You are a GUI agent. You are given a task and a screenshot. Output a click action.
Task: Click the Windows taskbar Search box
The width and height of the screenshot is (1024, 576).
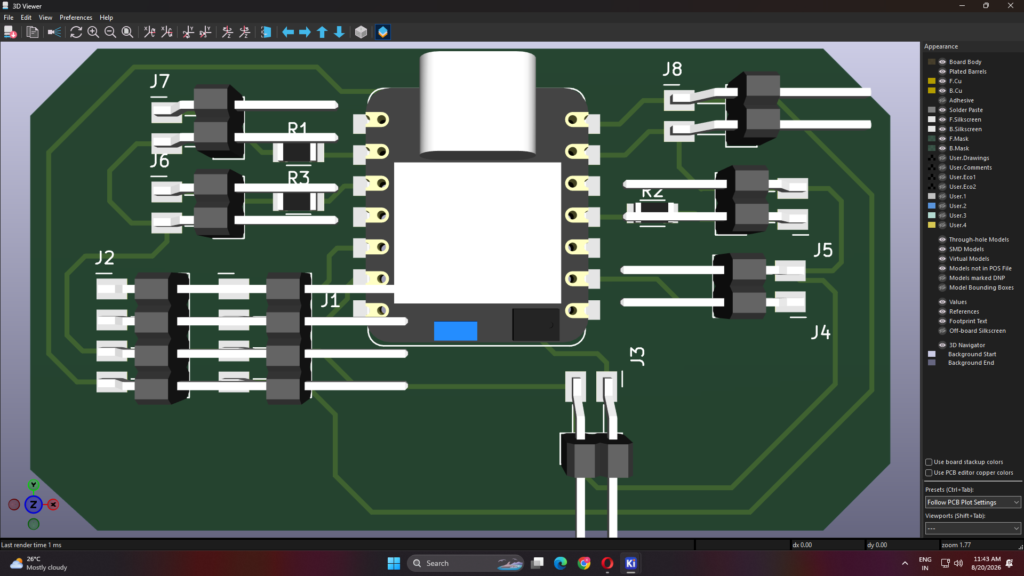pos(466,563)
